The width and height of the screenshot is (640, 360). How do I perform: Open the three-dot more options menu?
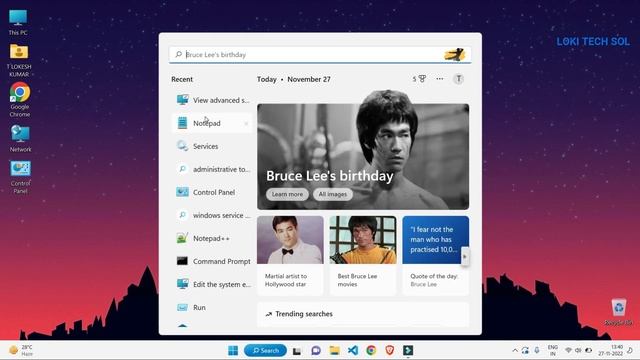[440, 79]
